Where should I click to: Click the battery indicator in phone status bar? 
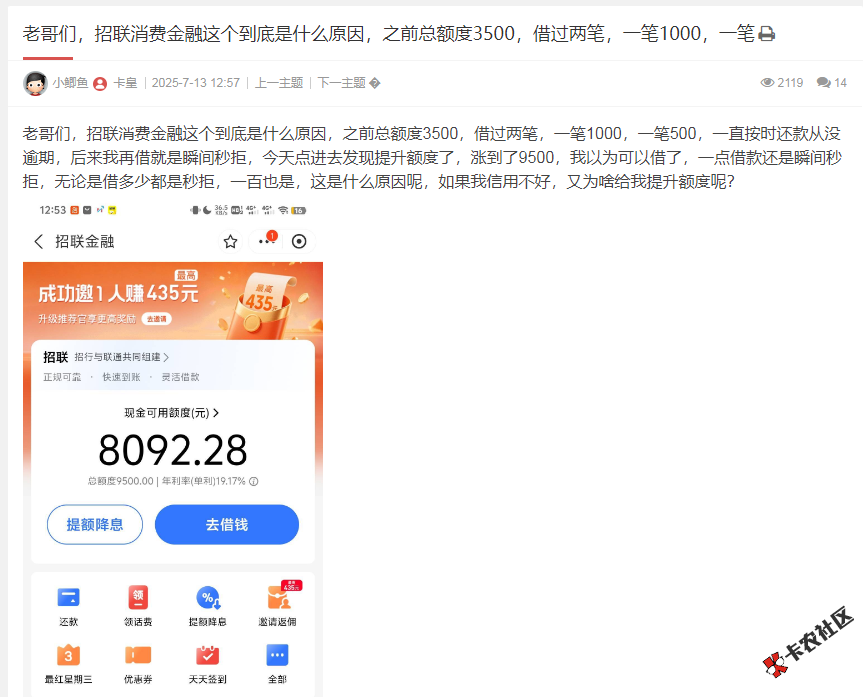click(x=299, y=210)
